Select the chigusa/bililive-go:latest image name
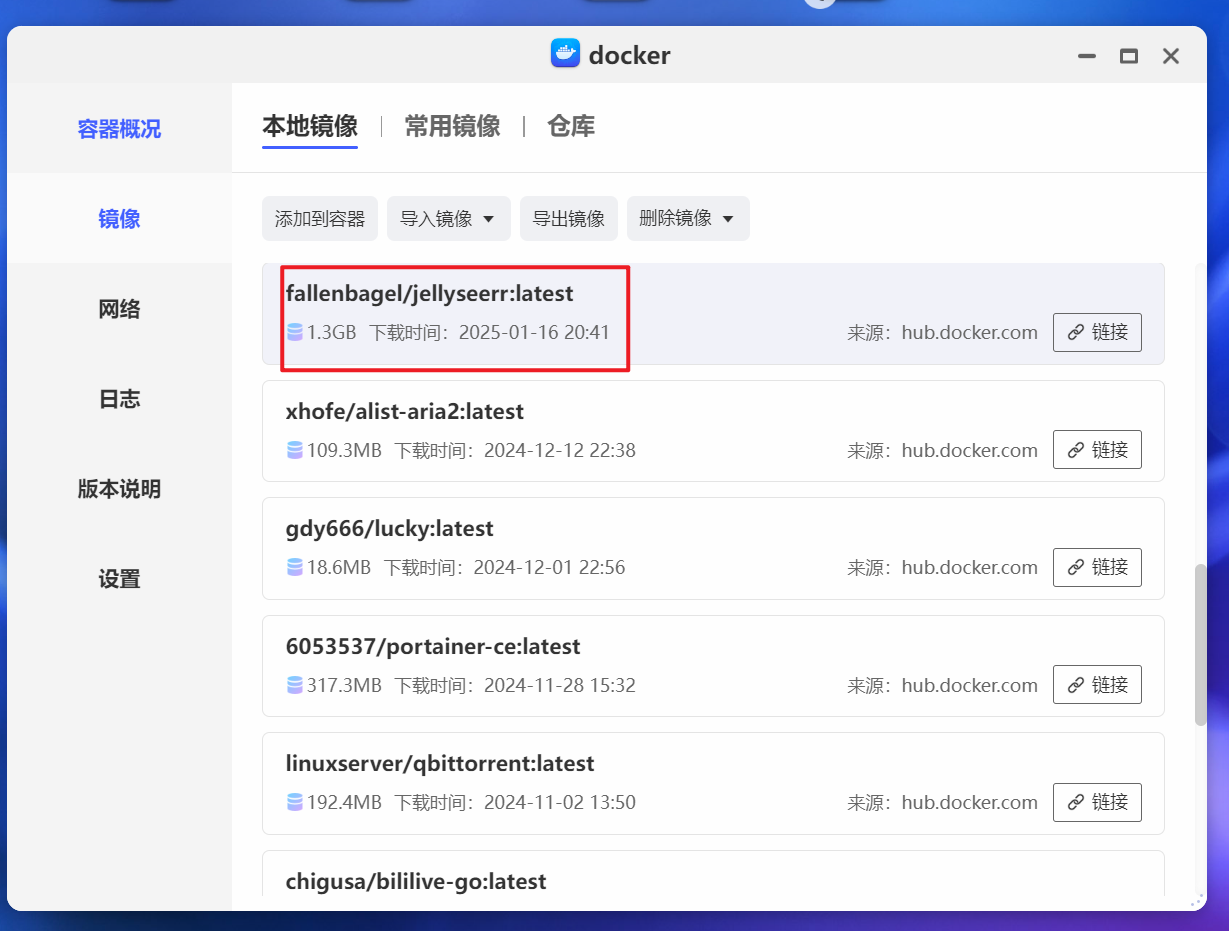1229x931 pixels. [x=416, y=881]
